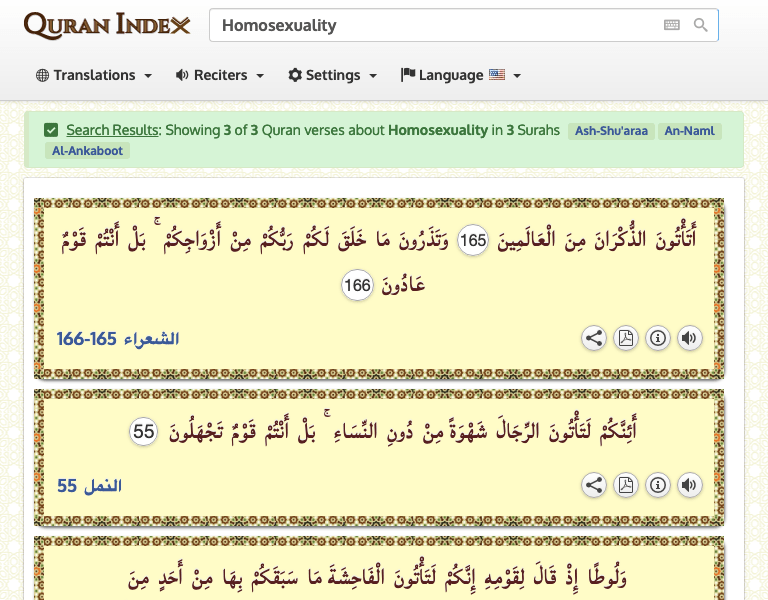The width and height of the screenshot is (768, 600).
Task: Select the An-Naml surah tag
Action: click(688, 131)
